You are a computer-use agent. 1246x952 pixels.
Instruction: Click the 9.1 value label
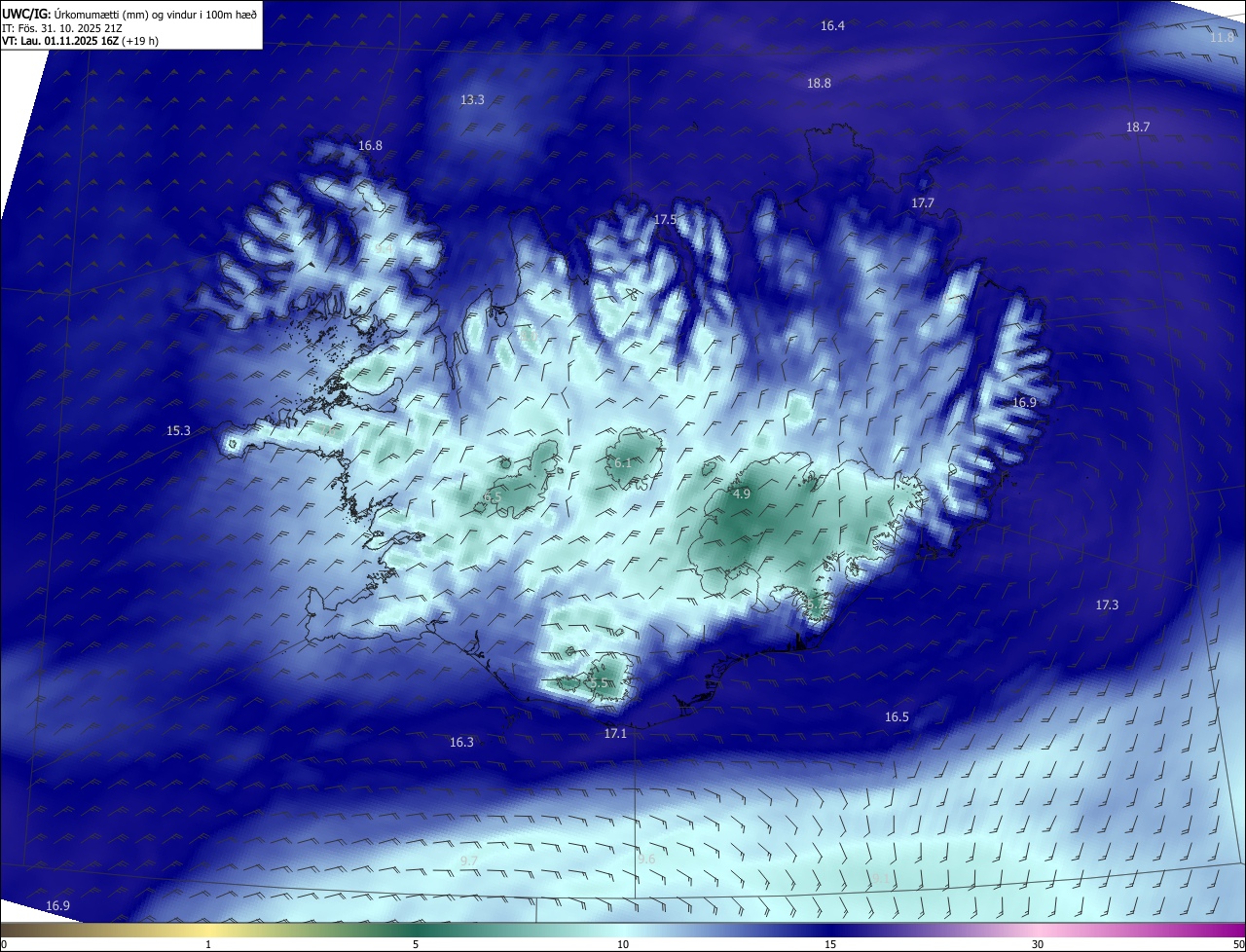[x=881, y=880]
